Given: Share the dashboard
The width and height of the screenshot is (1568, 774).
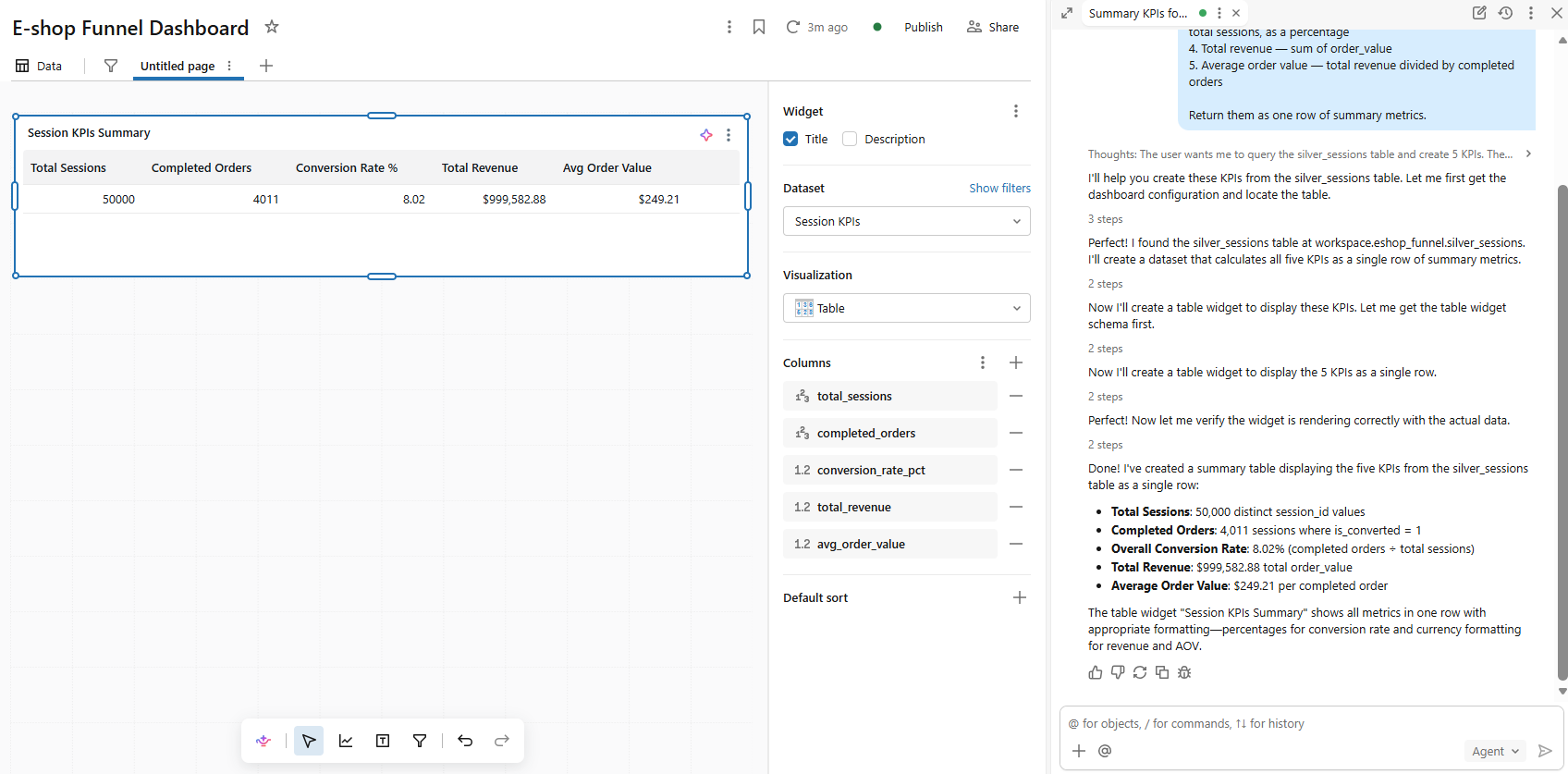Looking at the screenshot, I should point(993,27).
